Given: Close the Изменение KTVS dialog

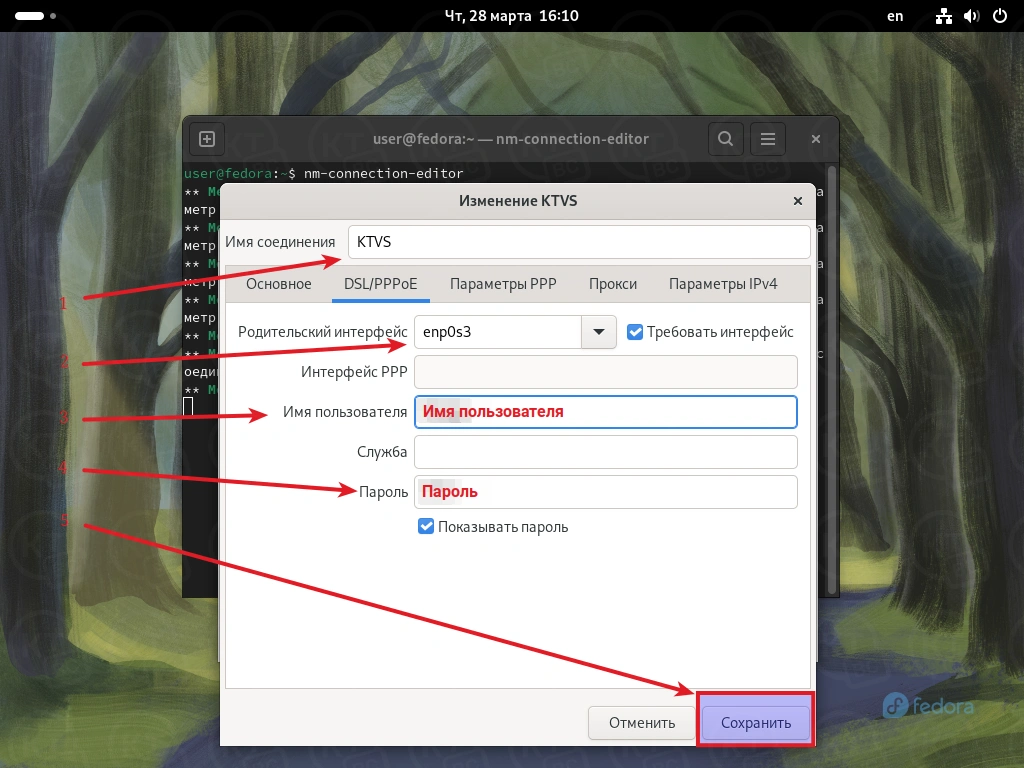Looking at the screenshot, I should click(798, 201).
